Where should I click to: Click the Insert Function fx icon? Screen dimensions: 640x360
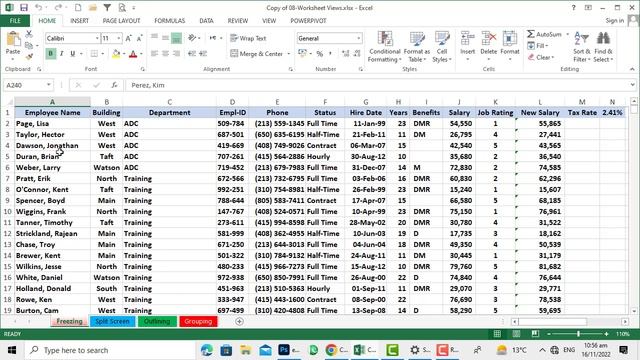coord(114,85)
